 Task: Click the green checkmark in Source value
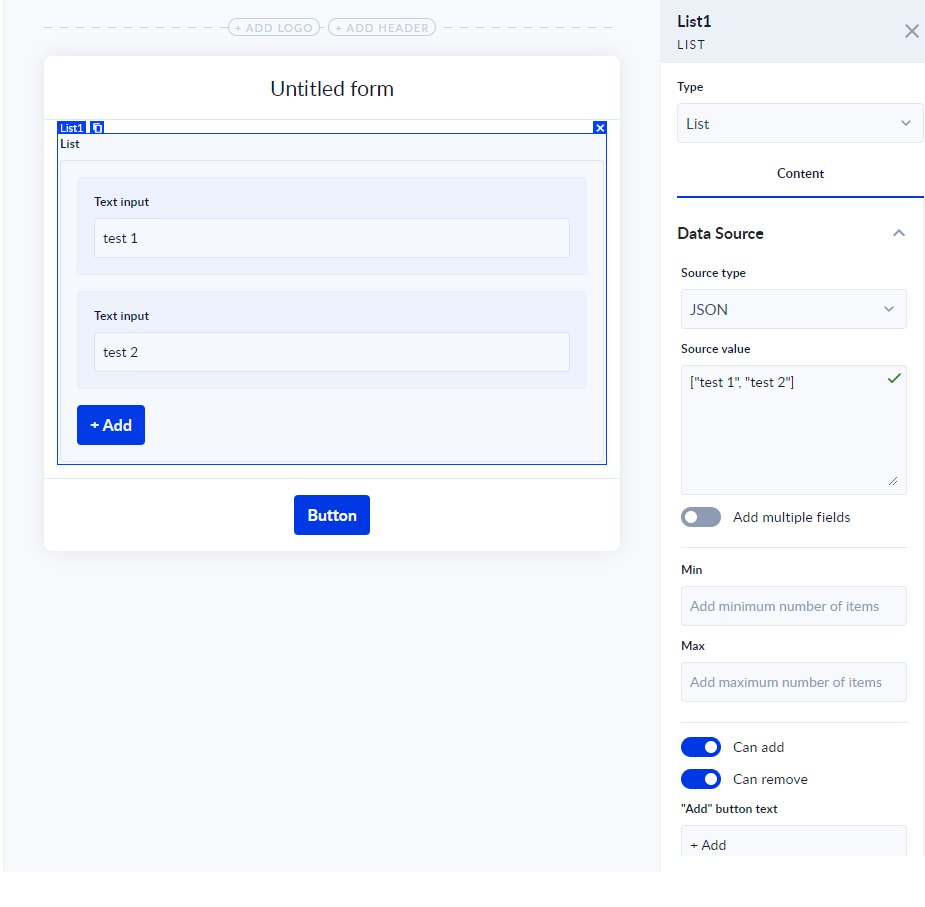(894, 378)
